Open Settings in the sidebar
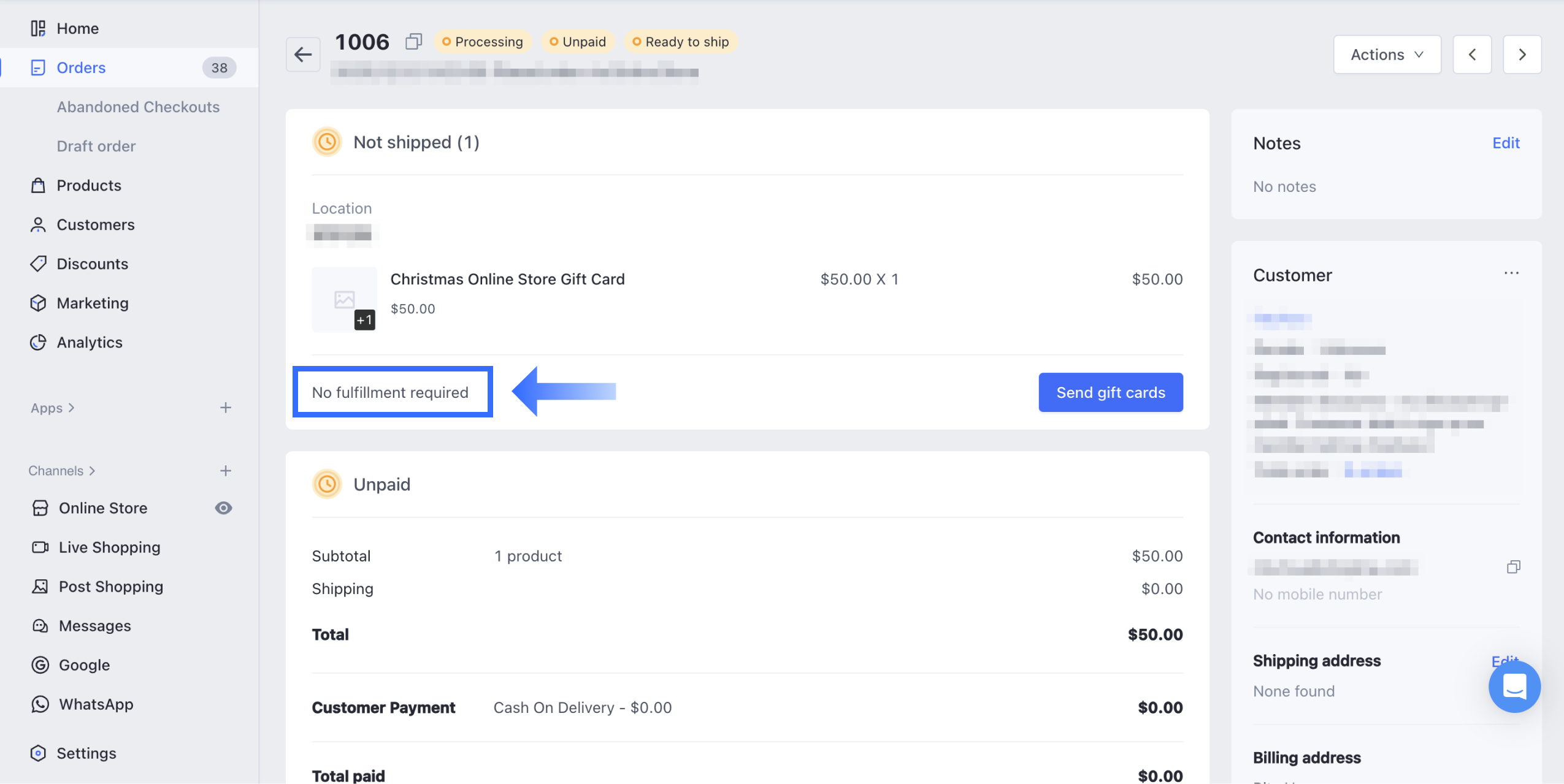The width and height of the screenshot is (1564, 784). 86,753
